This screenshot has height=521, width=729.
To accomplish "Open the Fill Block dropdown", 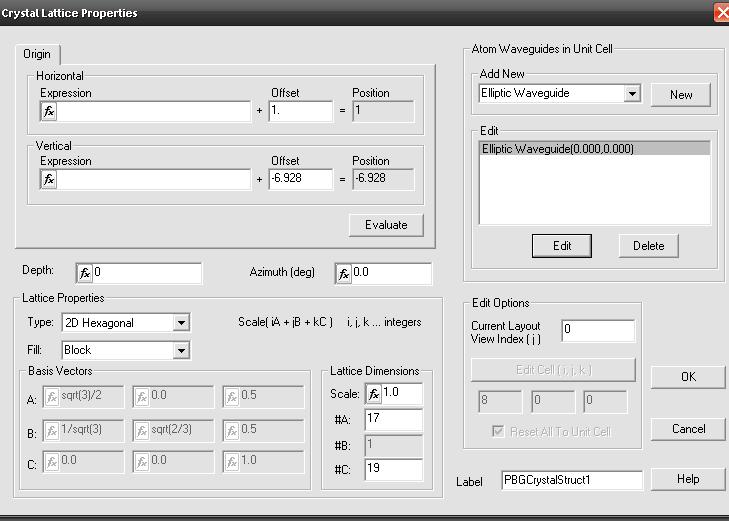I will [x=181, y=350].
